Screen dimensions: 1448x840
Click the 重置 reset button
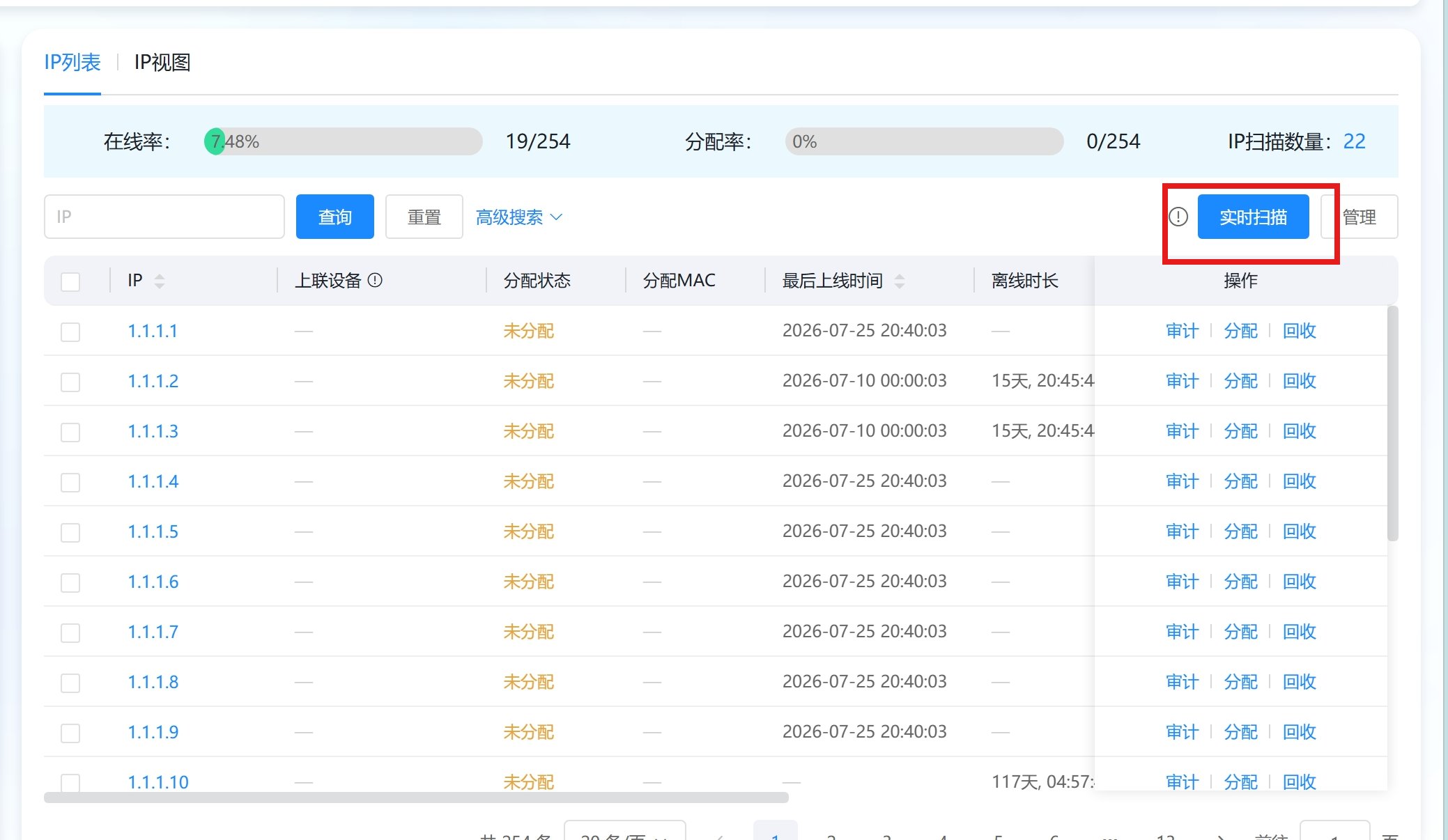point(424,217)
